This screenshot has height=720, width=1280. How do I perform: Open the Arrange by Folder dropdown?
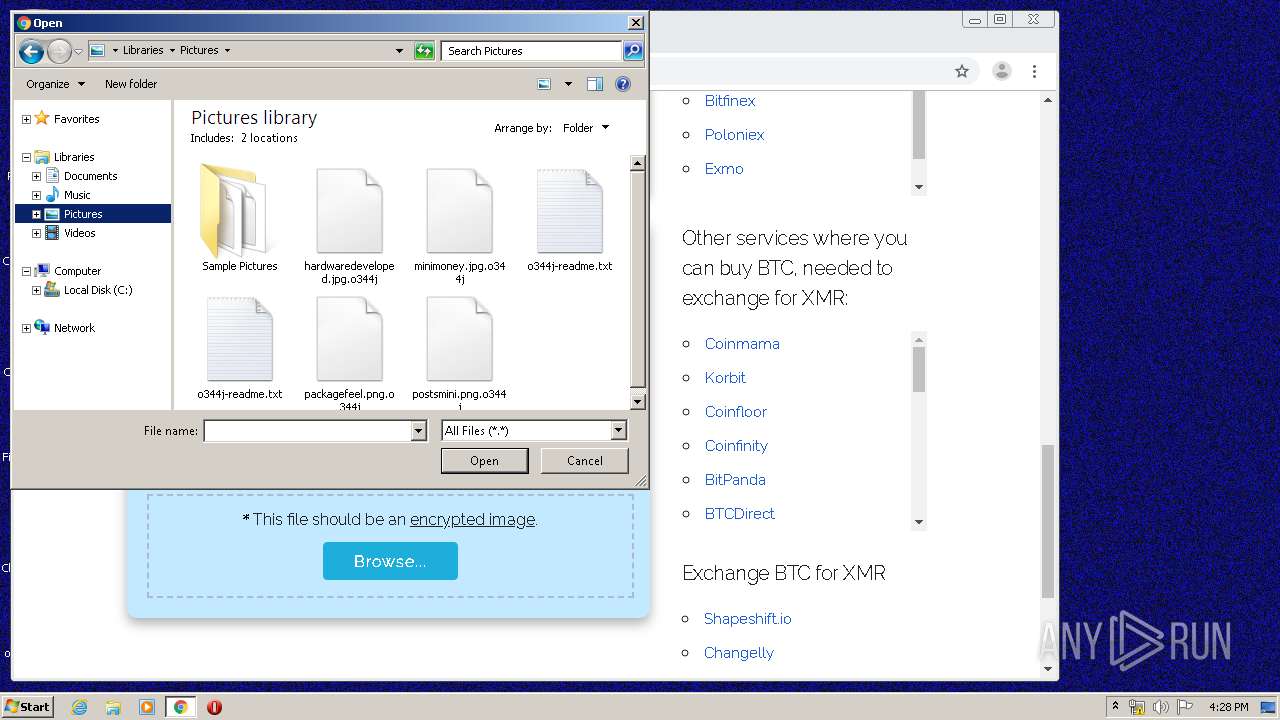(x=586, y=128)
